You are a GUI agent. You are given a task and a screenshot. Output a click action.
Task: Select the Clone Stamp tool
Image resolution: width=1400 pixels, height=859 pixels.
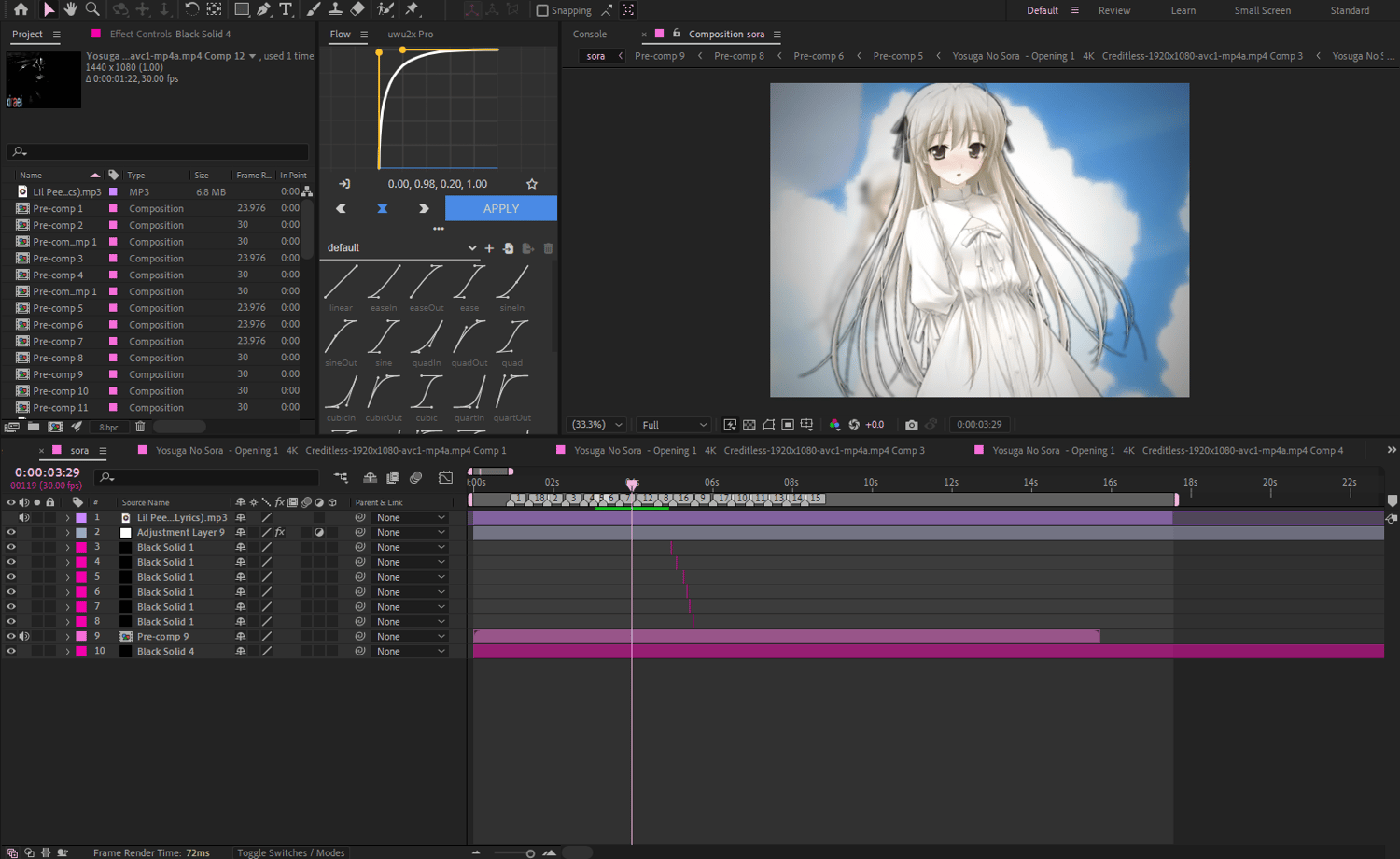(335, 9)
